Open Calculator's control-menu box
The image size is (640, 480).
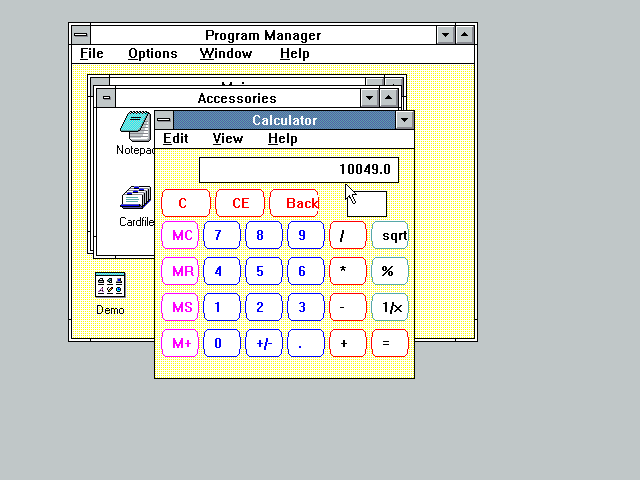[164, 120]
